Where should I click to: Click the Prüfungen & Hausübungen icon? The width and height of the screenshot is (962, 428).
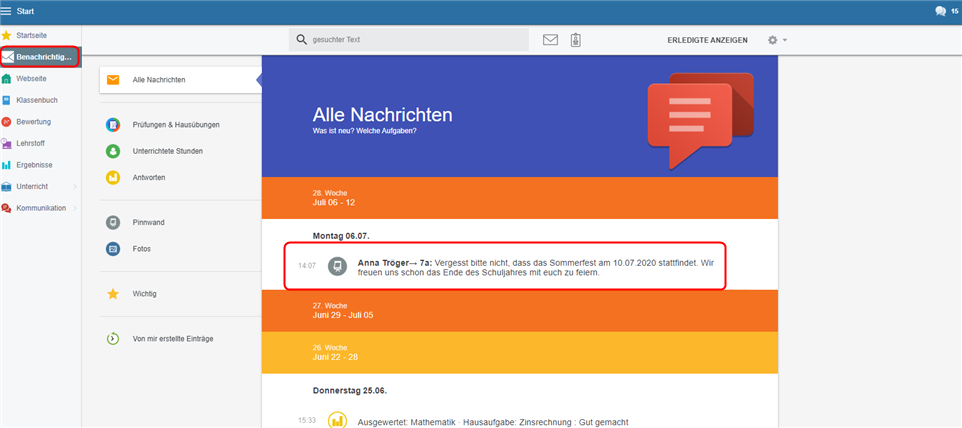tap(113, 124)
